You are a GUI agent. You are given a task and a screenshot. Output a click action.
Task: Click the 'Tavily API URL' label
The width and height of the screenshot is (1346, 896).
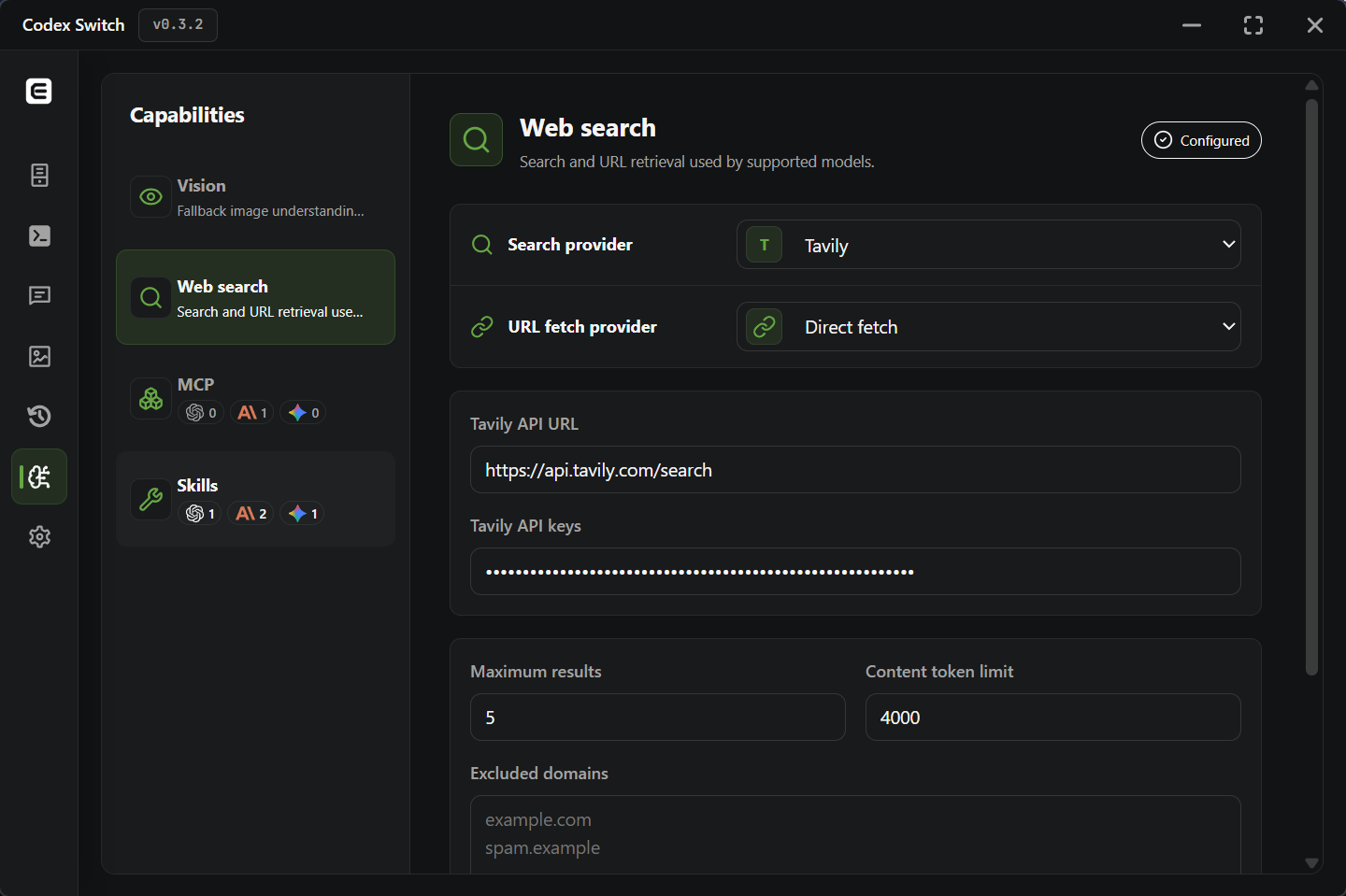[x=524, y=424]
